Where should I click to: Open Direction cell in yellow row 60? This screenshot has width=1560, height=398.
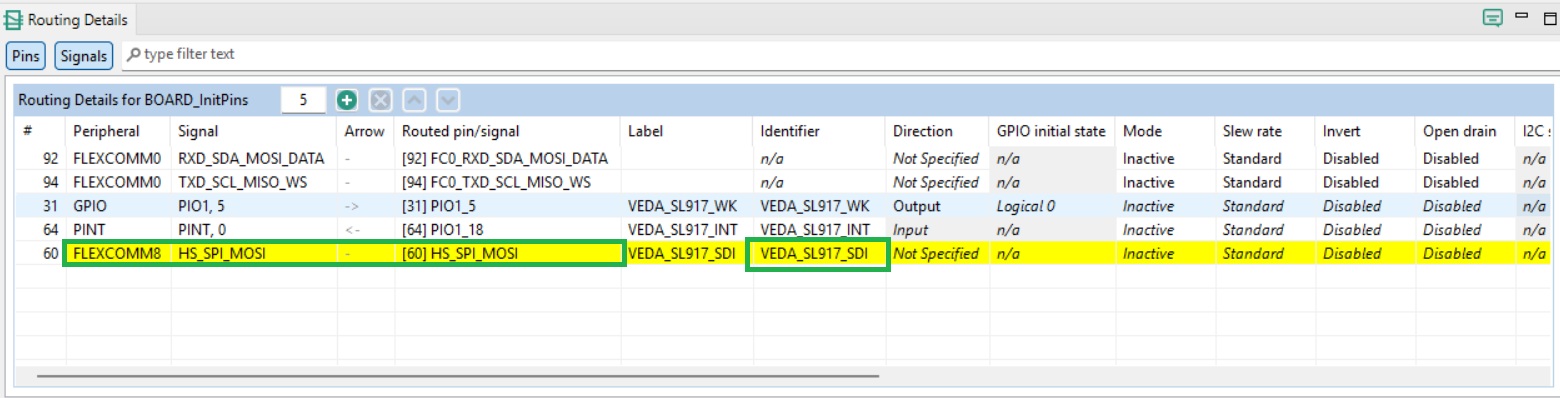938,254
